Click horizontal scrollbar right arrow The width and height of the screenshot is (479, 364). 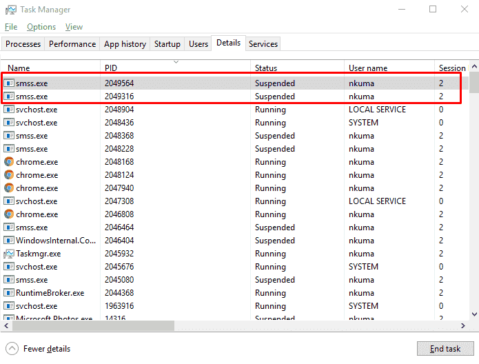463,326
